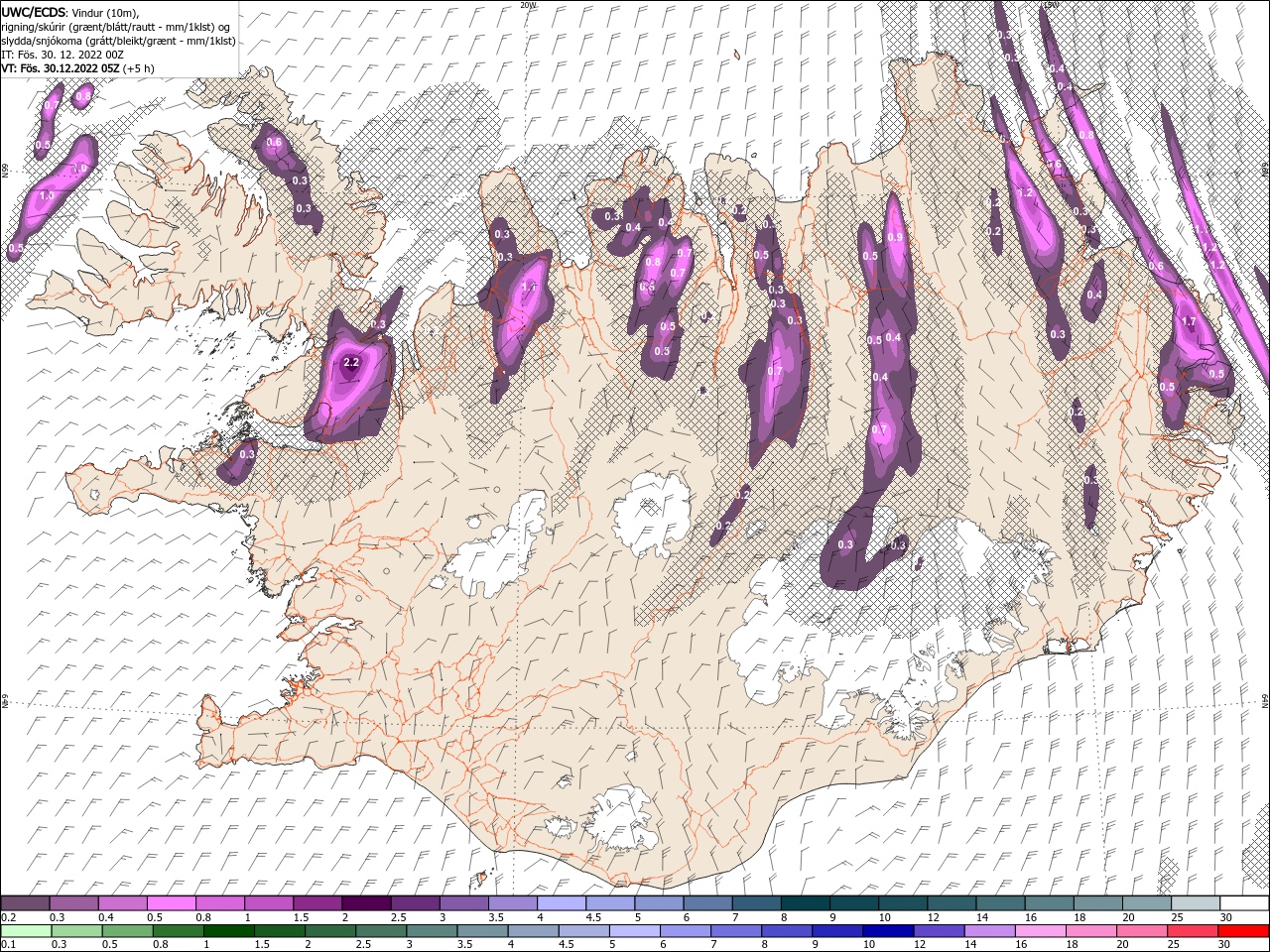This screenshot has height=952, width=1270.
Task: Click the '(+5 h)' forecast offset text
Action: click(x=139, y=68)
